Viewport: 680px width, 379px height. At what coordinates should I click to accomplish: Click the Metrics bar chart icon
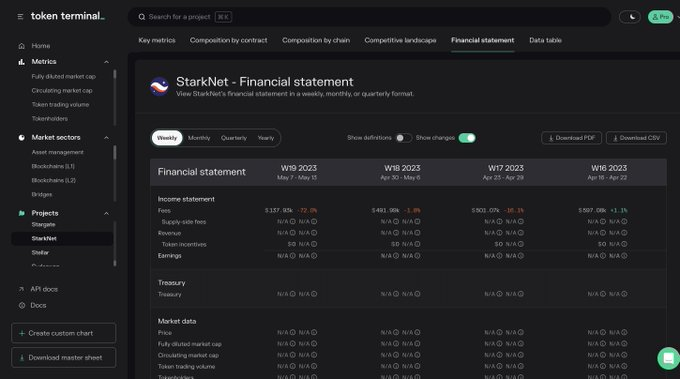[x=22, y=62]
